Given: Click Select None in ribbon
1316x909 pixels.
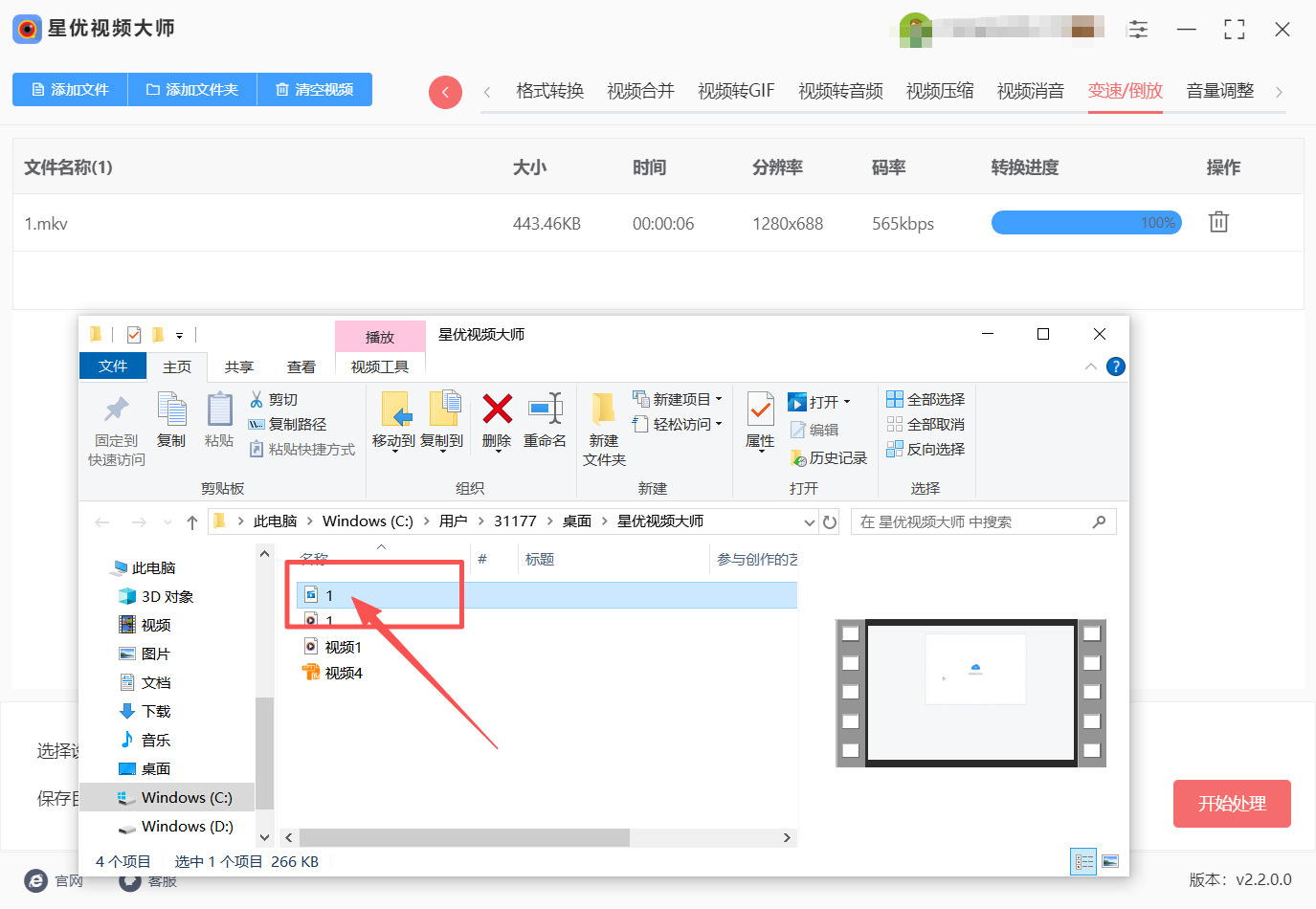Looking at the screenshot, I should 926,424.
